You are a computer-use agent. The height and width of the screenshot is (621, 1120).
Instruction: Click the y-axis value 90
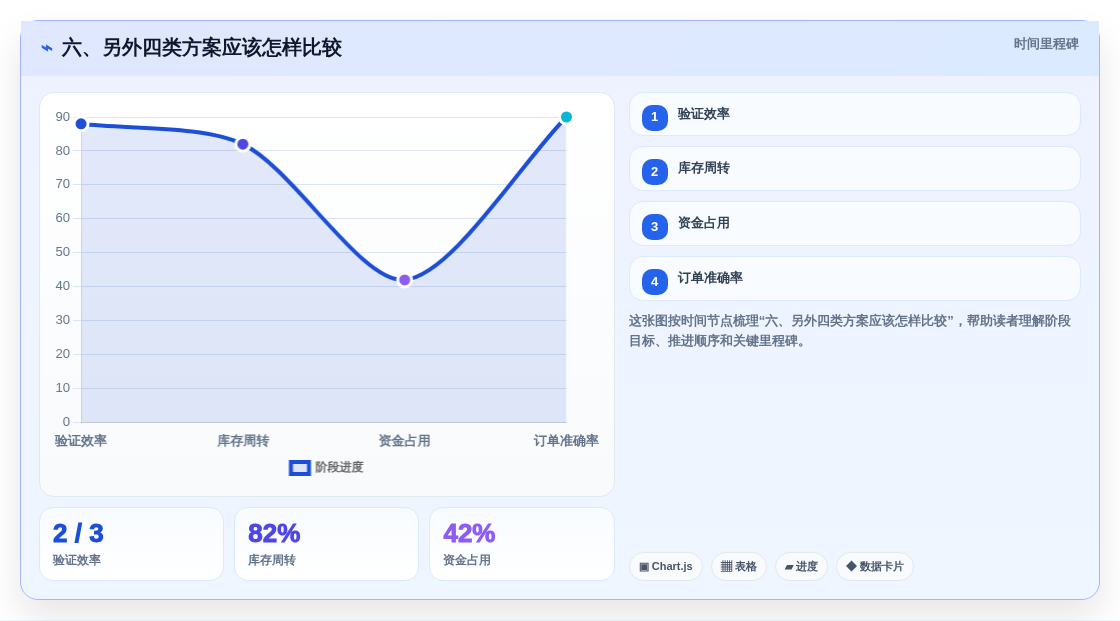coord(63,117)
